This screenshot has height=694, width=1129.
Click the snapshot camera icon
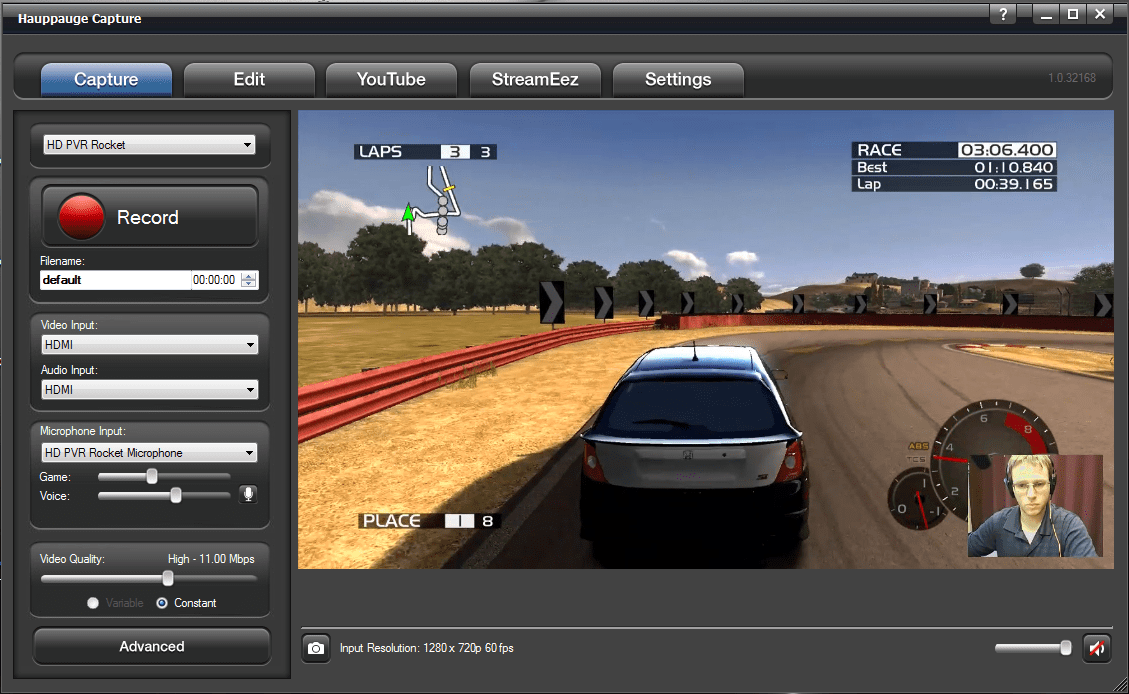pos(316,648)
